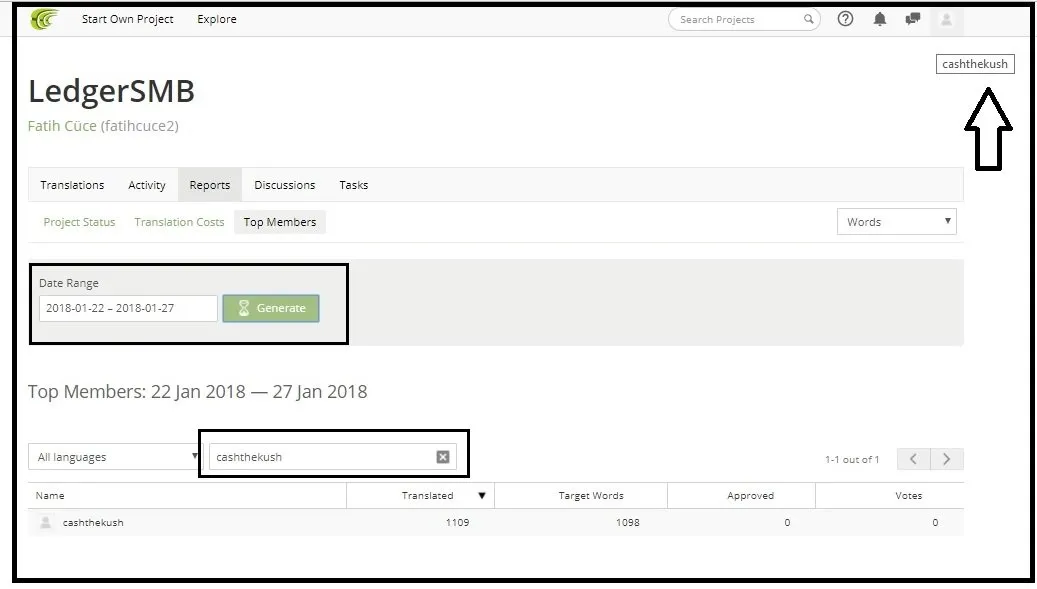
Task: Click the Crowdin logo icon
Action: click(45, 19)
